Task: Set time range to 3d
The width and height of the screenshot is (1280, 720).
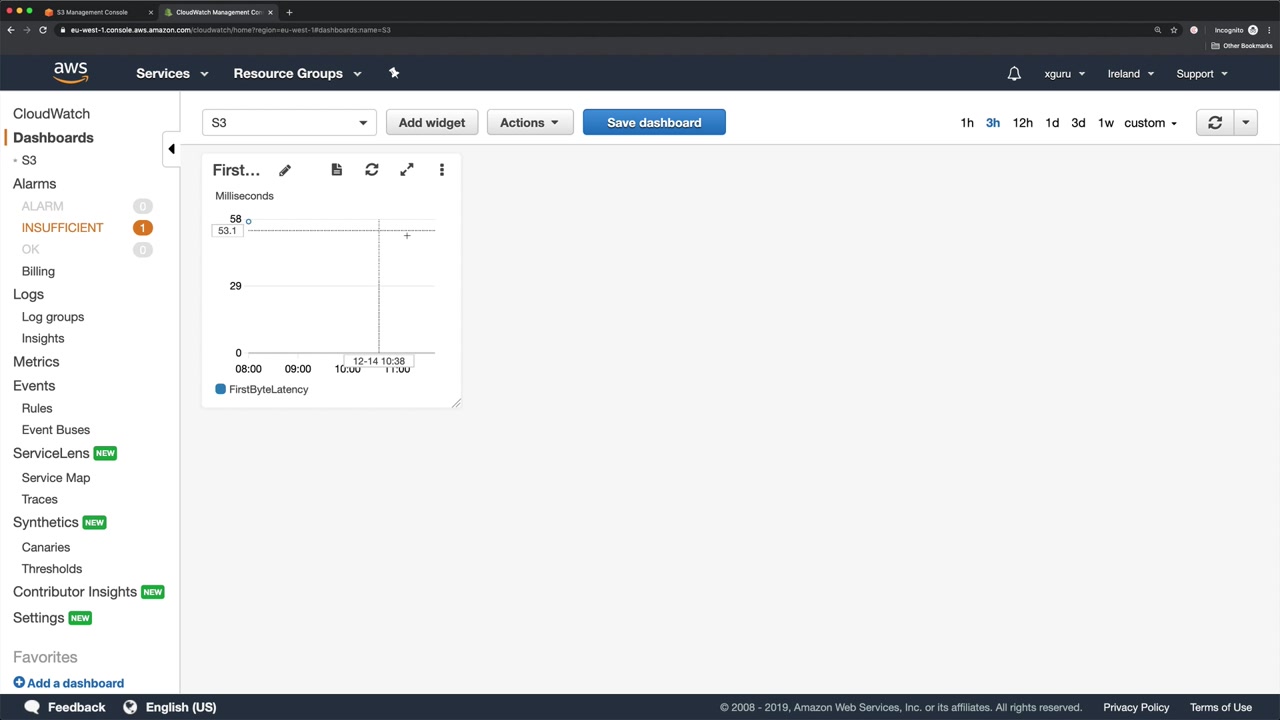Action: [1078, 123]
